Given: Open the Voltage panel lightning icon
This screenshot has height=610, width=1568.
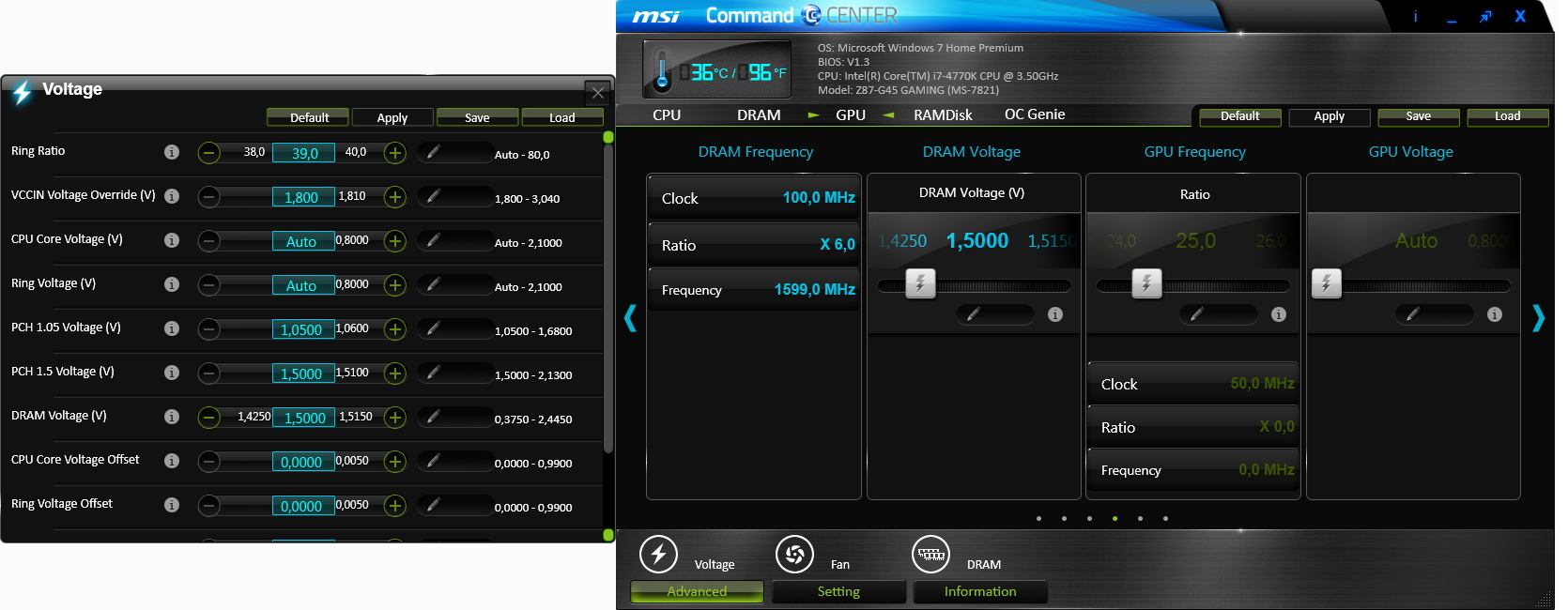Looking at the screenshot, I should point(658,555).
